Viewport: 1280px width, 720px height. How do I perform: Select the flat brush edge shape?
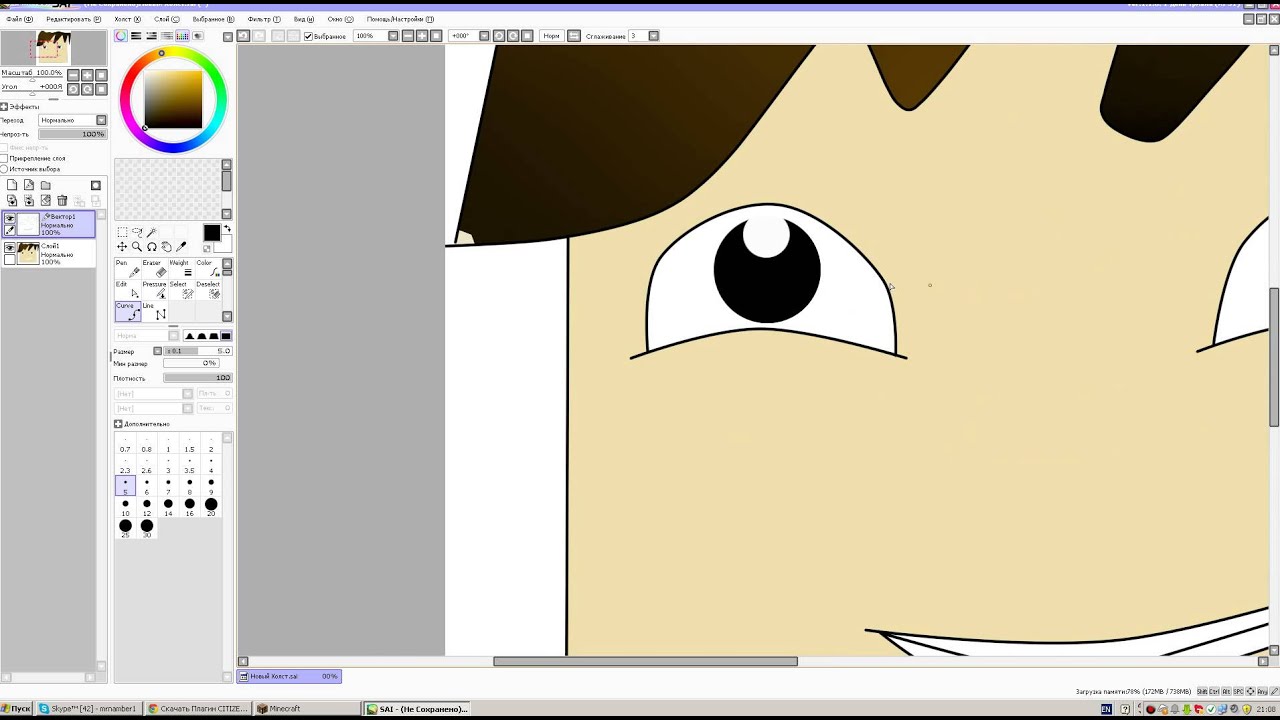click(x=226, y=336)
